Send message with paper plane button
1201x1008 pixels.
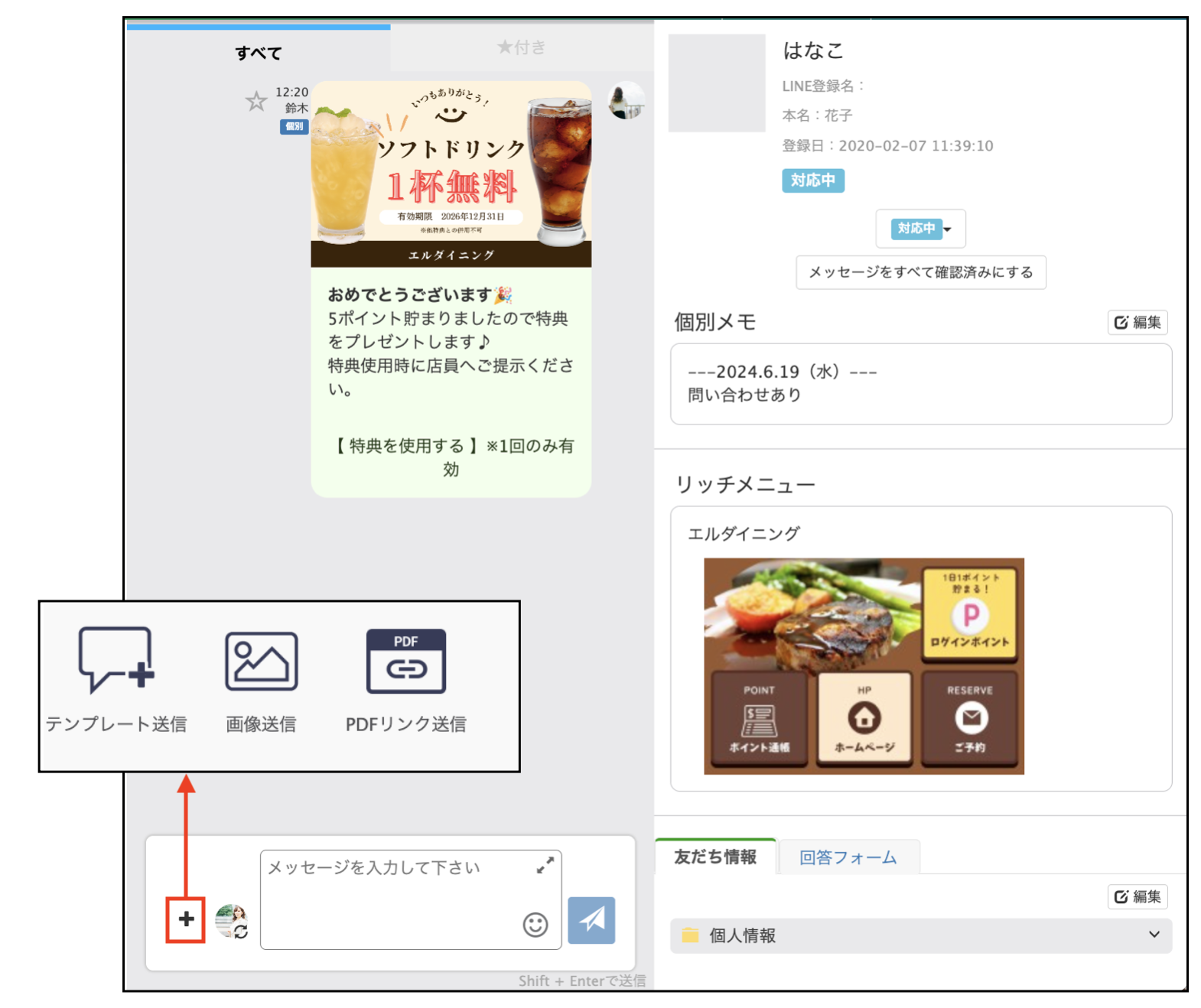point(591,920)
